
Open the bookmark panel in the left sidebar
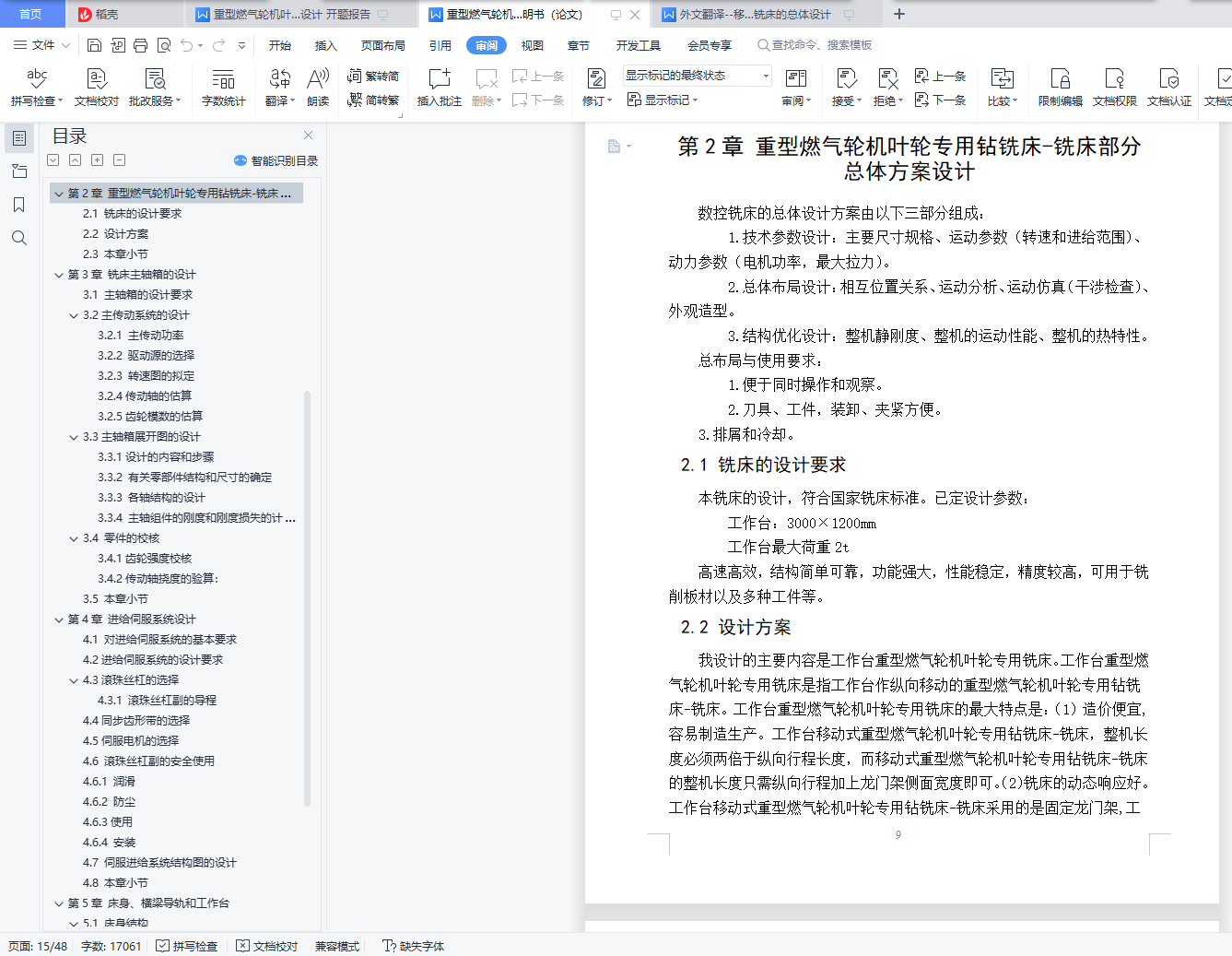pyautogui.click(x=18, y=205)
